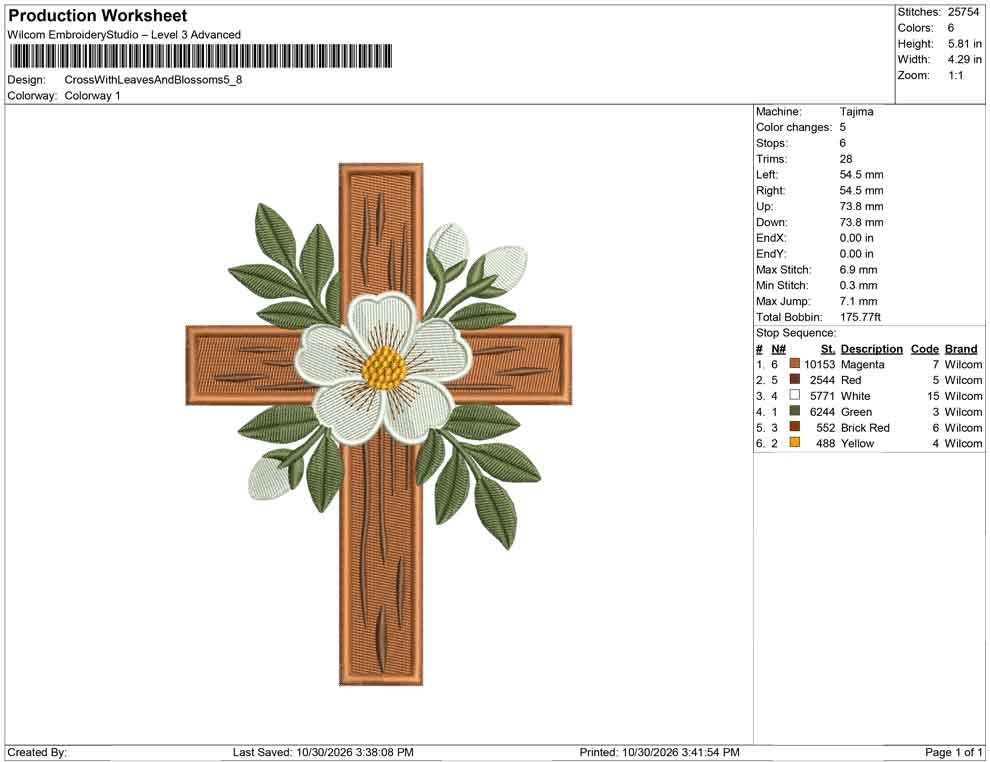The image size is (990, 762).
Task: Click the Down label
Action: [x=772, y=222]
